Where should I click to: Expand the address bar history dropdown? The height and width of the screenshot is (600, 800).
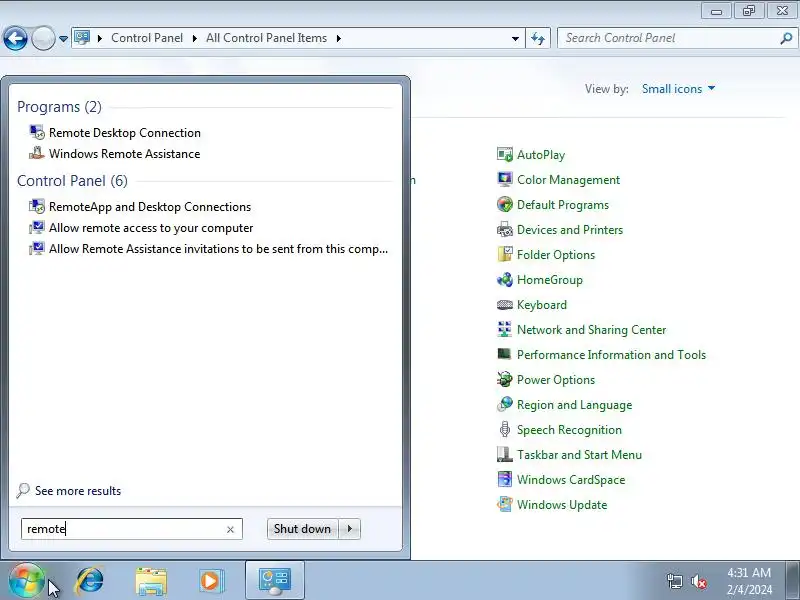[515, 39]
